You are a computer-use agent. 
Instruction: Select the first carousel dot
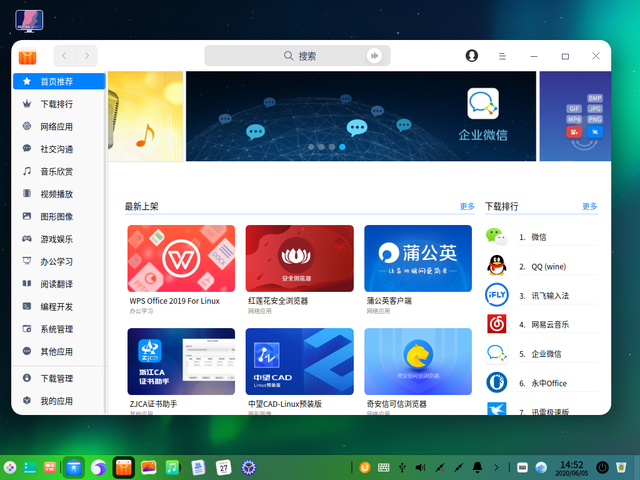[x=311, y=147]
